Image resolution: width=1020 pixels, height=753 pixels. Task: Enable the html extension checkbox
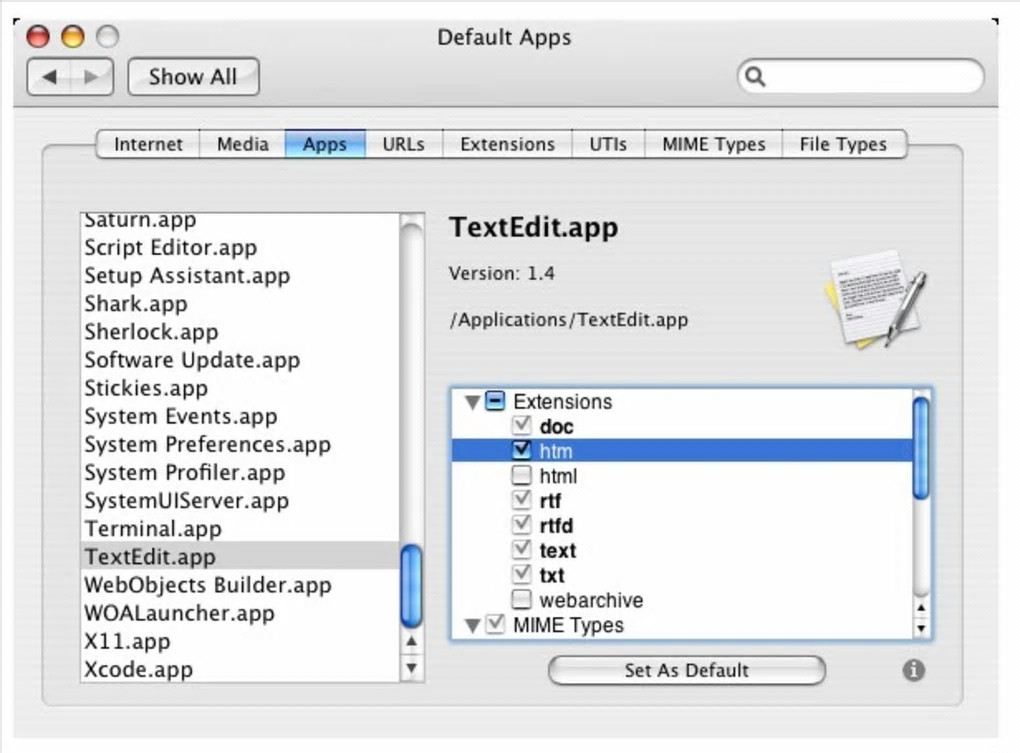[x=522, y=475]
